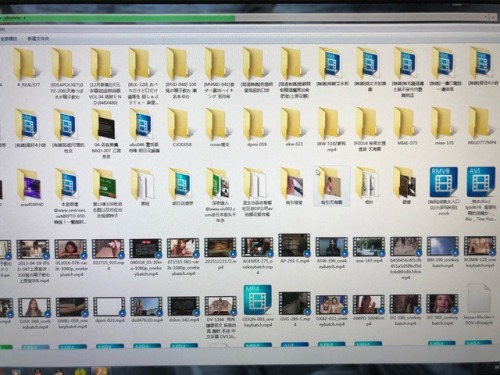Open DISK-066 onekeybatch video thumbnail
The width and height of the screenshot is (500, 375).
[34, 307]
